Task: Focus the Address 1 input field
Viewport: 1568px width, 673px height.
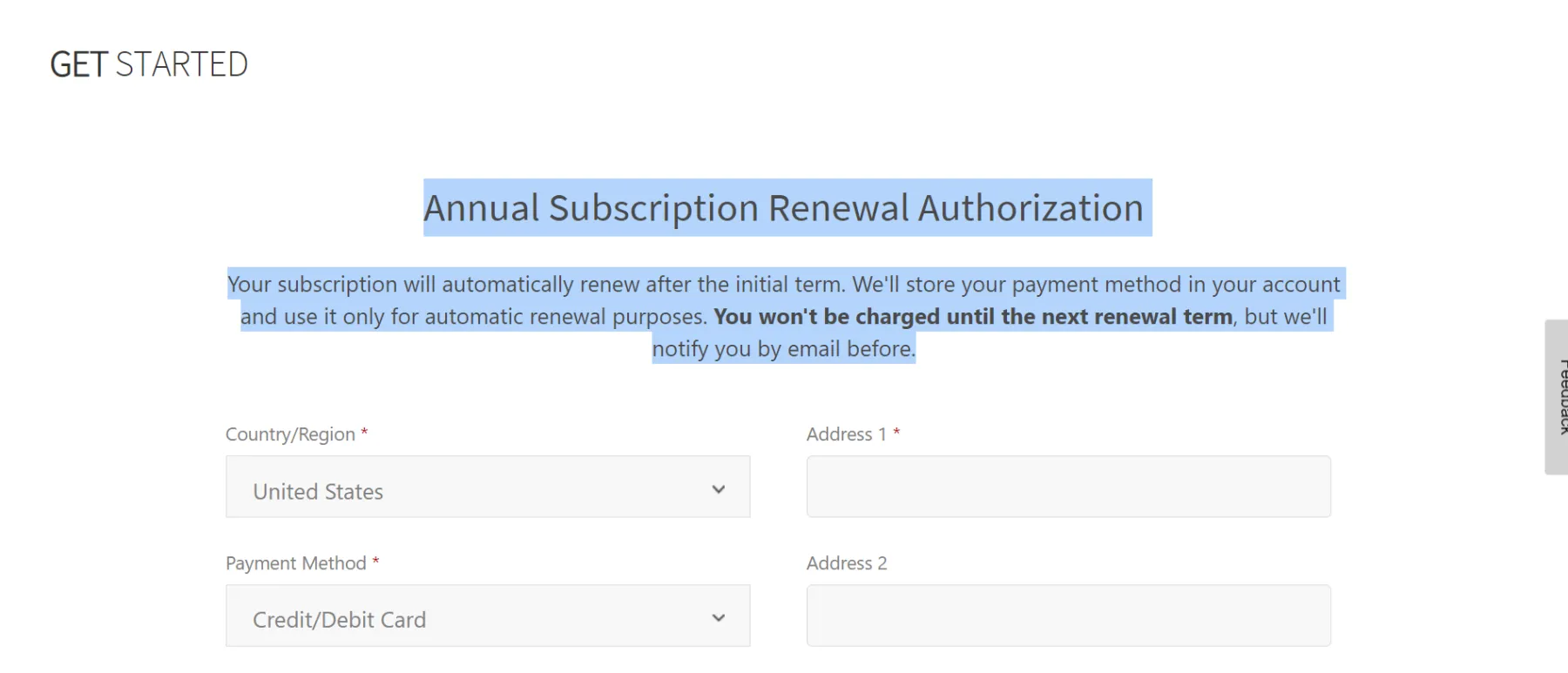Action: [1068, 487]
